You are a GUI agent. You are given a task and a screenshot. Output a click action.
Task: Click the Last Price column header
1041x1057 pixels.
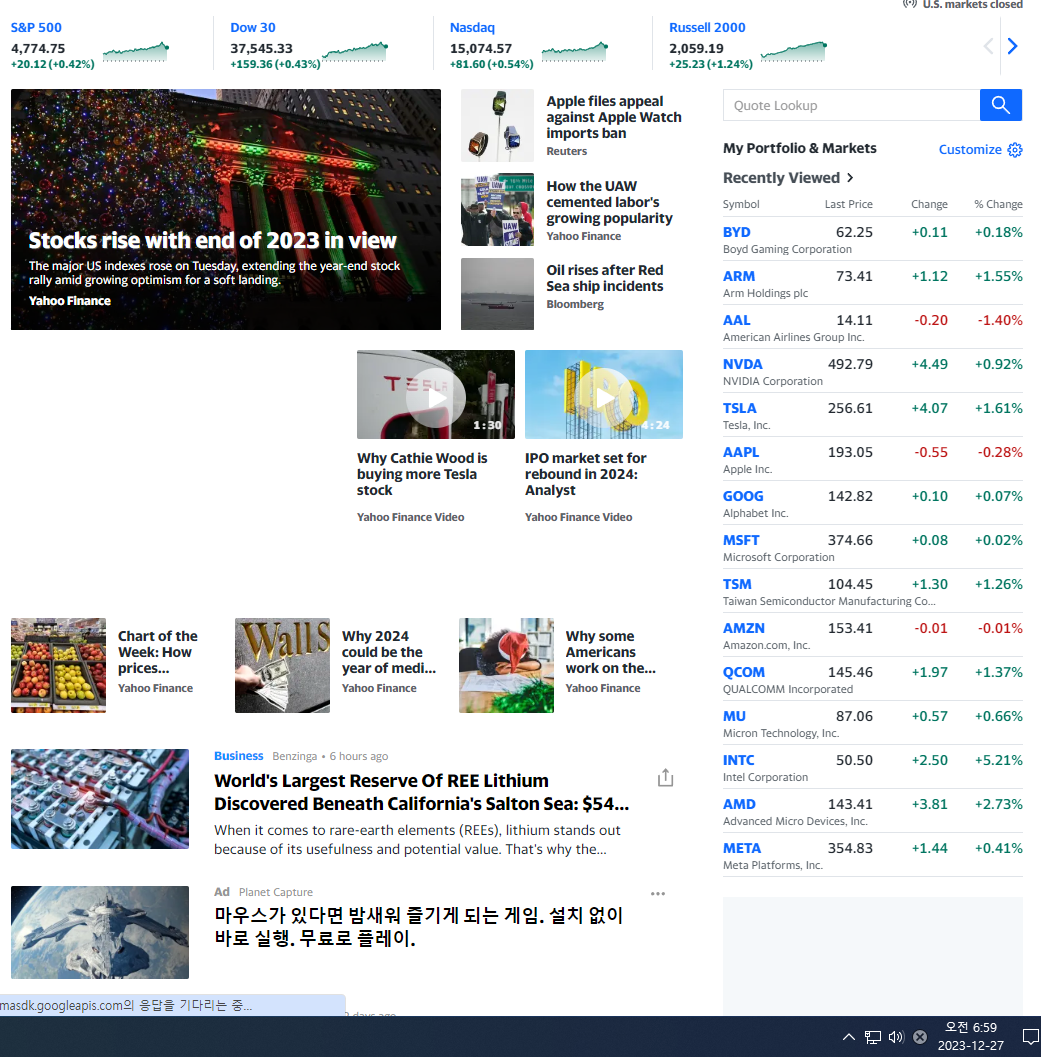click(848, 204)
